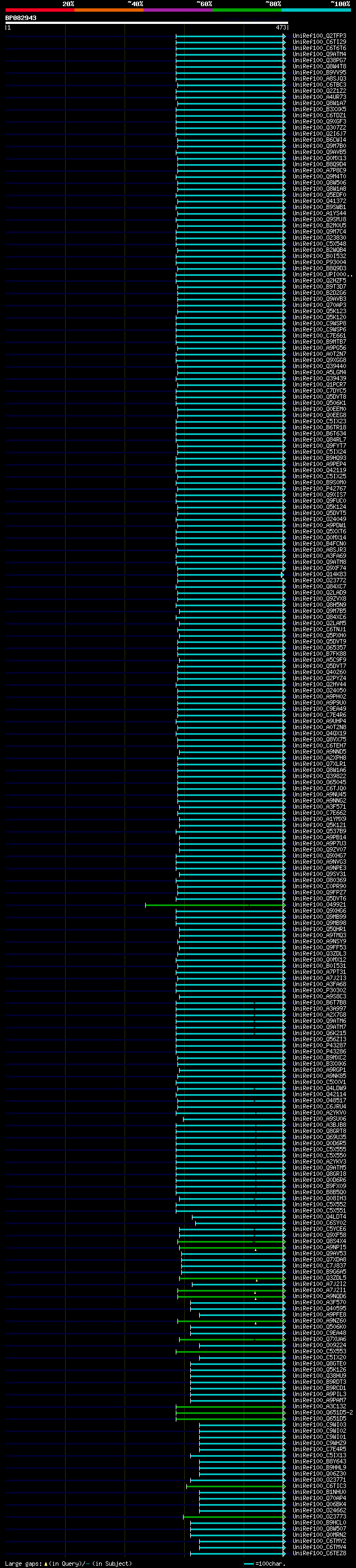Screen dimensions: 356x1568
Task: Select hit label UniRef100_Q42114
Action: tap(319, 1095)
